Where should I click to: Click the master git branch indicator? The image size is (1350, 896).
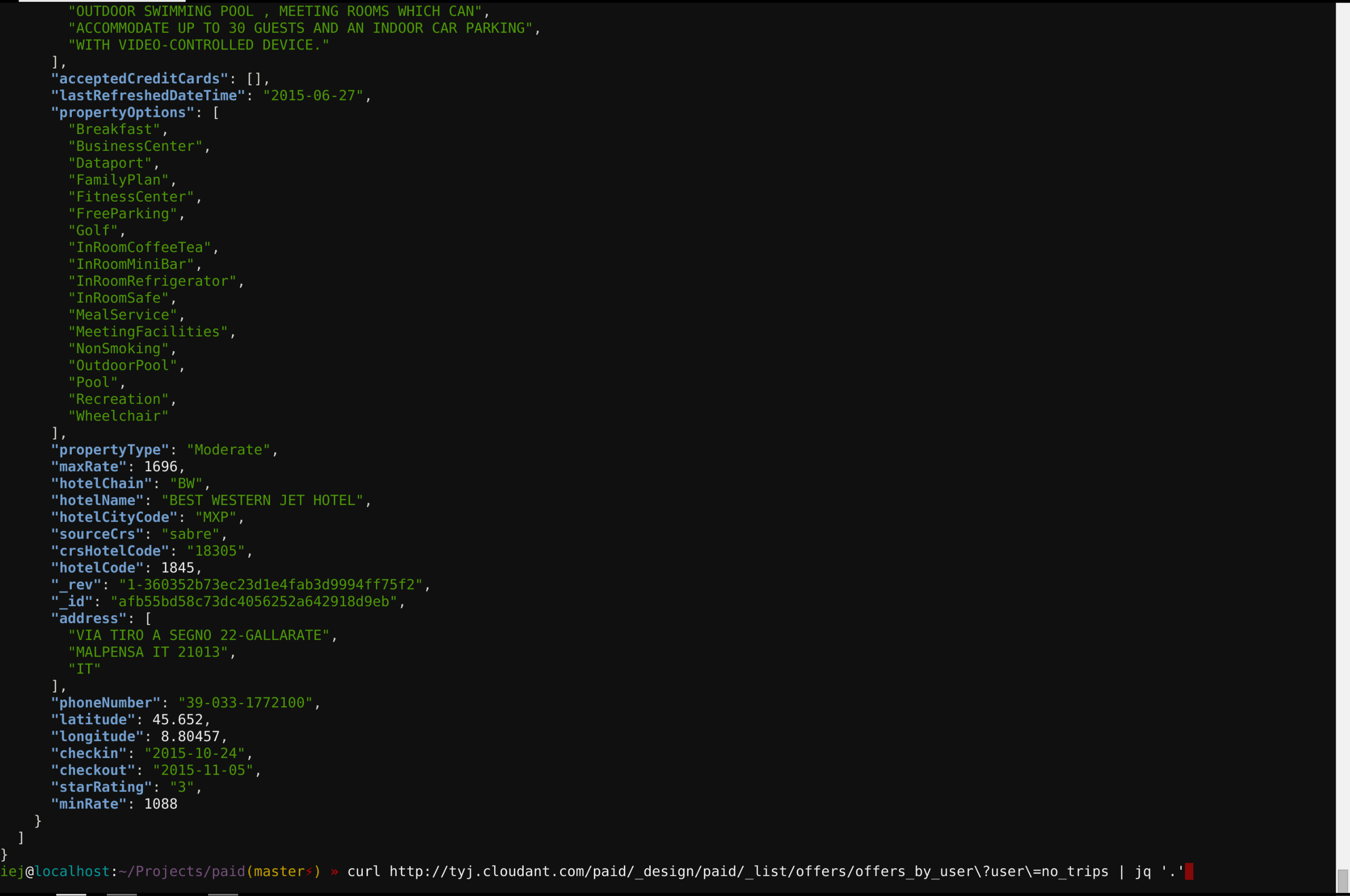[x=279, y=871]
